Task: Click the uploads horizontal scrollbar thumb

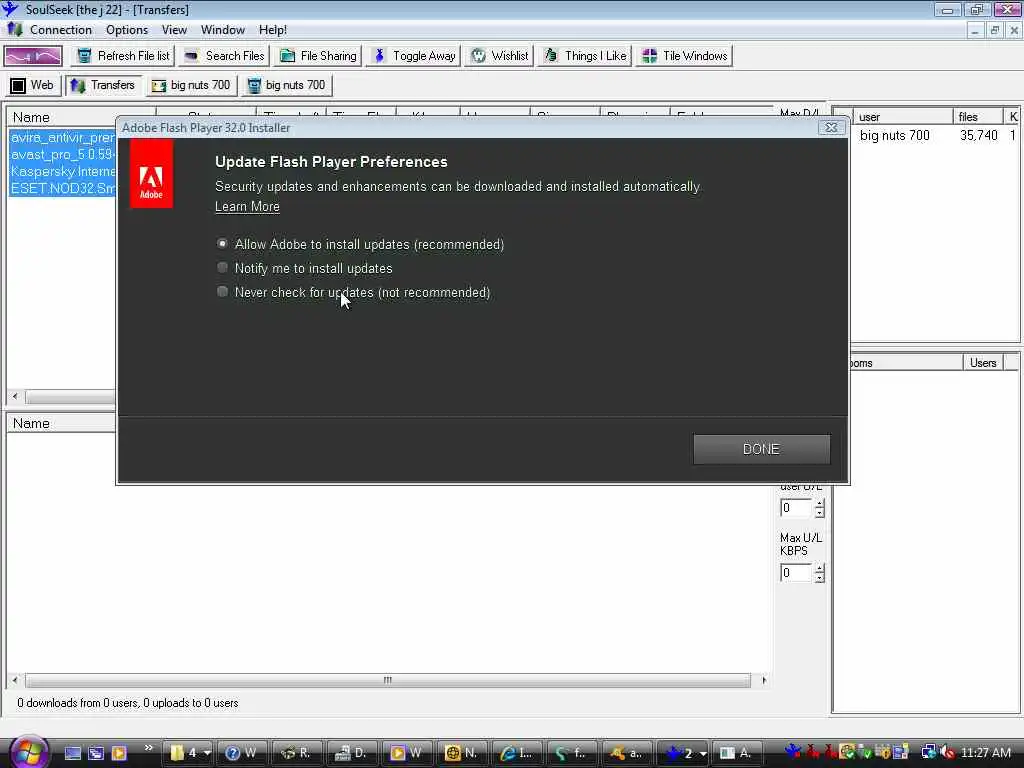Action: click(x=388, y=680)
